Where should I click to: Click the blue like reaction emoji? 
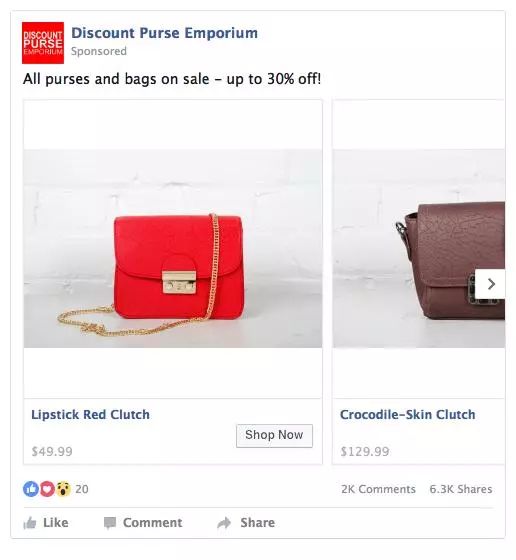[x=31, y=489]
